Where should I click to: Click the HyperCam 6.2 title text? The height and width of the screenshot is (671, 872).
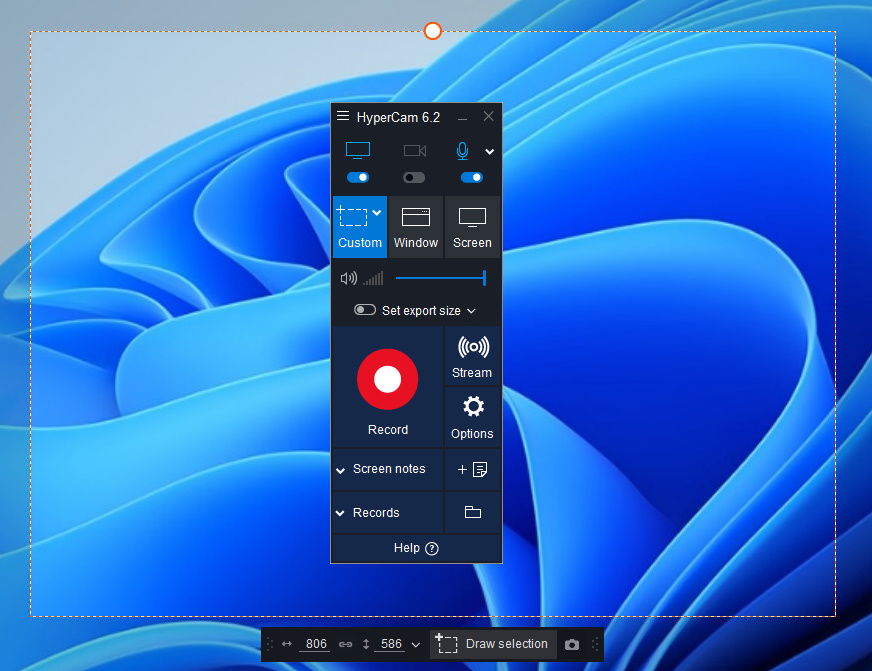pyautogui.click(x=398, y=117)
